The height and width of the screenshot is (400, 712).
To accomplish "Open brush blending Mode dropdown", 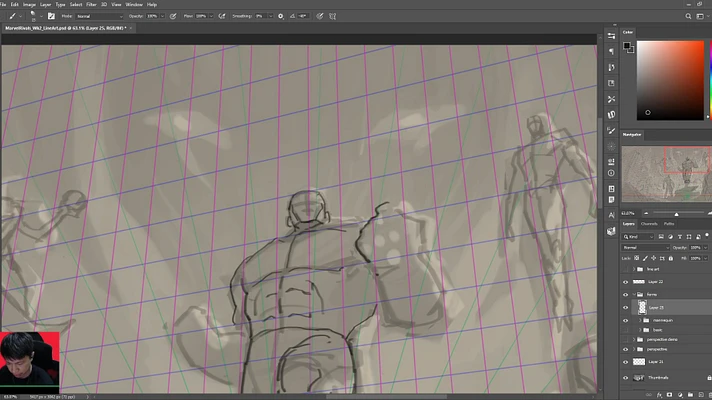I will (x=99, y=16).
